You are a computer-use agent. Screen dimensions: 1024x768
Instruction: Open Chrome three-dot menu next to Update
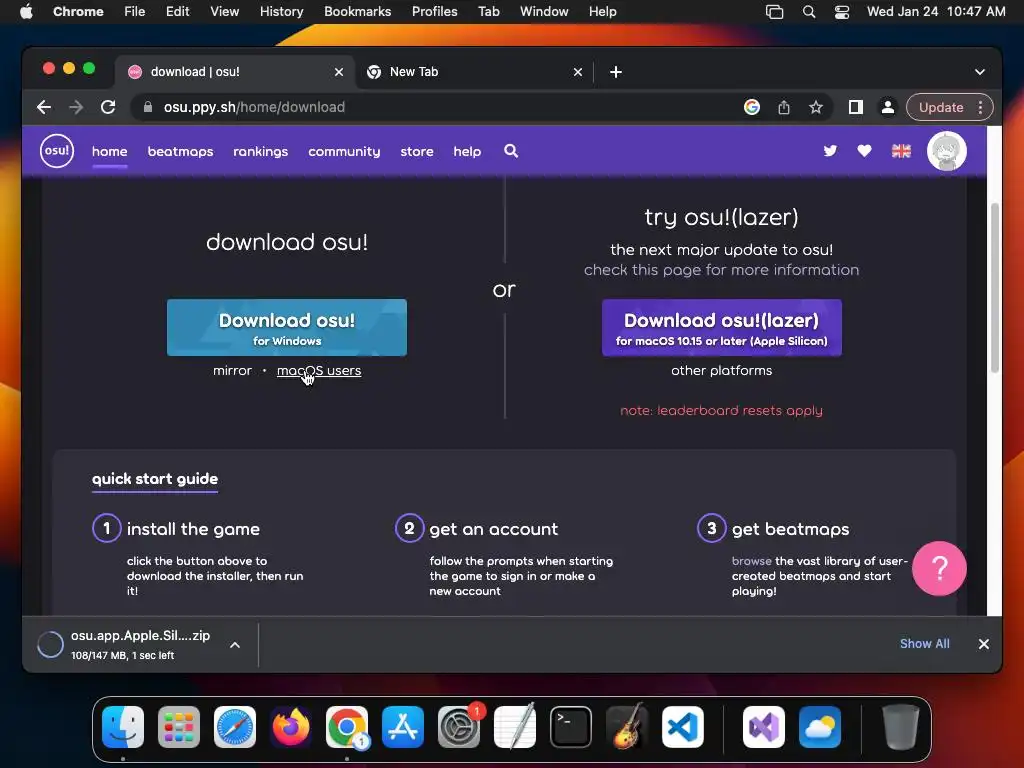(980, 107)
